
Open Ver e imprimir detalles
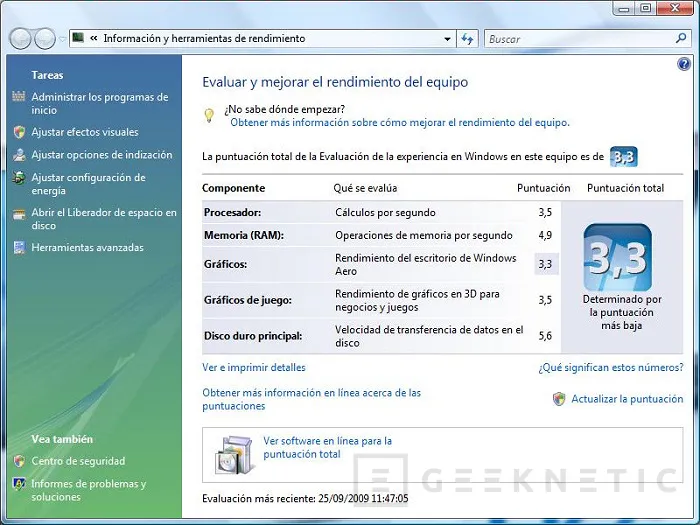click(254, 367)
